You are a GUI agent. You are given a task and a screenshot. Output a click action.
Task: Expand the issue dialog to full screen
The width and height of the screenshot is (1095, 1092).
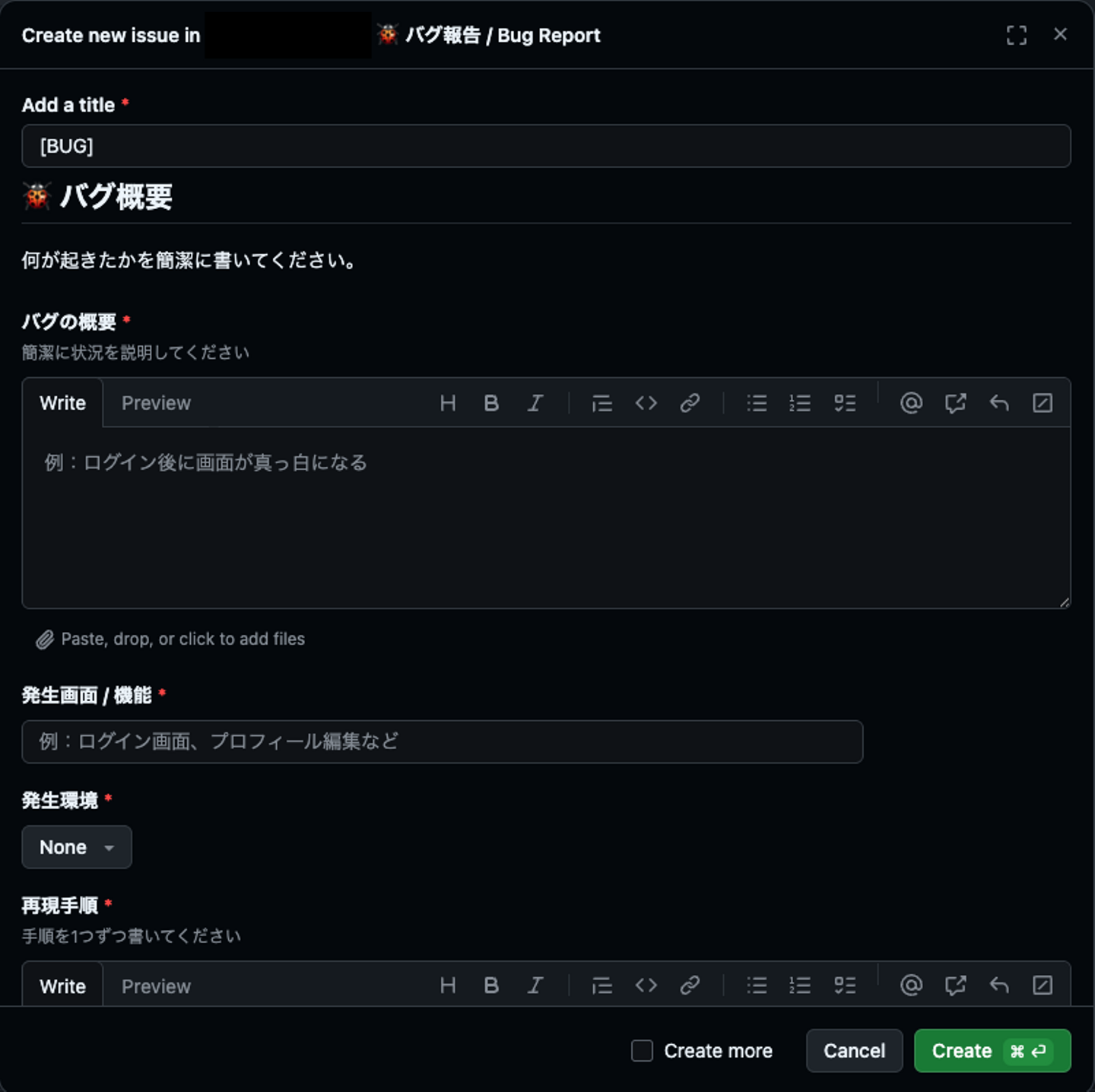[x=1016, y=35]
